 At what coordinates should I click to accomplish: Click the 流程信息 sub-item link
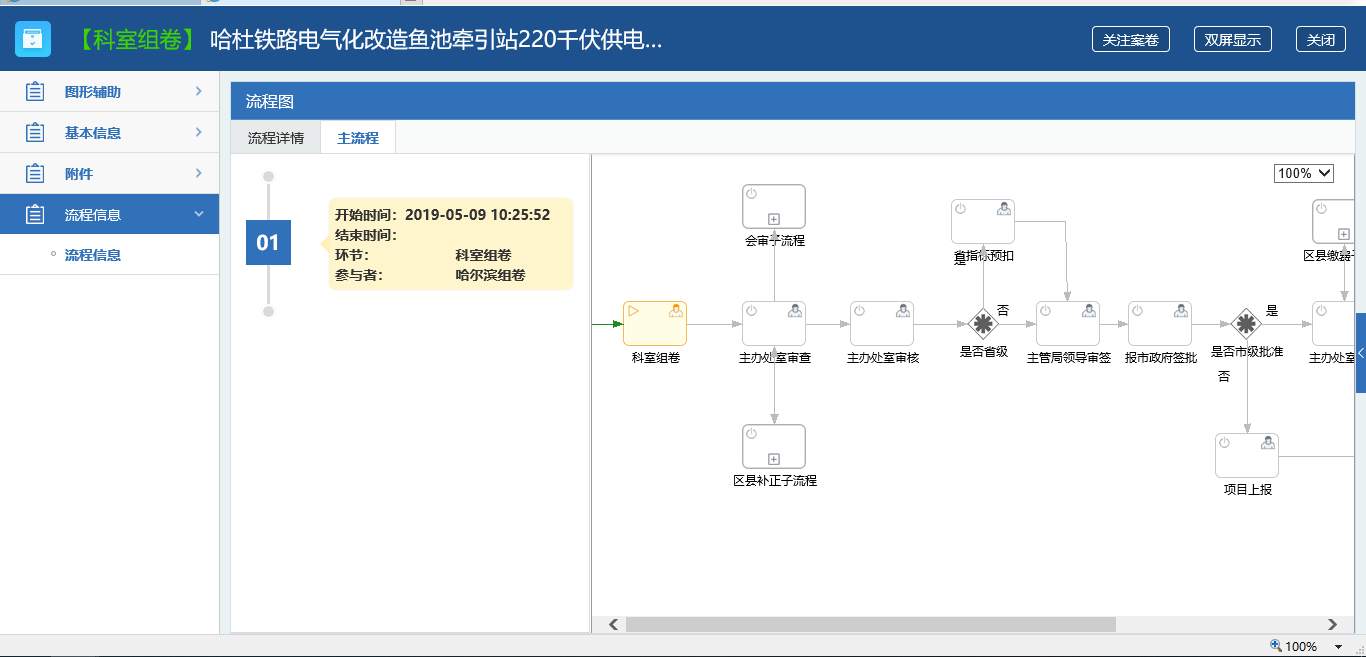click(x=93, y=255)
